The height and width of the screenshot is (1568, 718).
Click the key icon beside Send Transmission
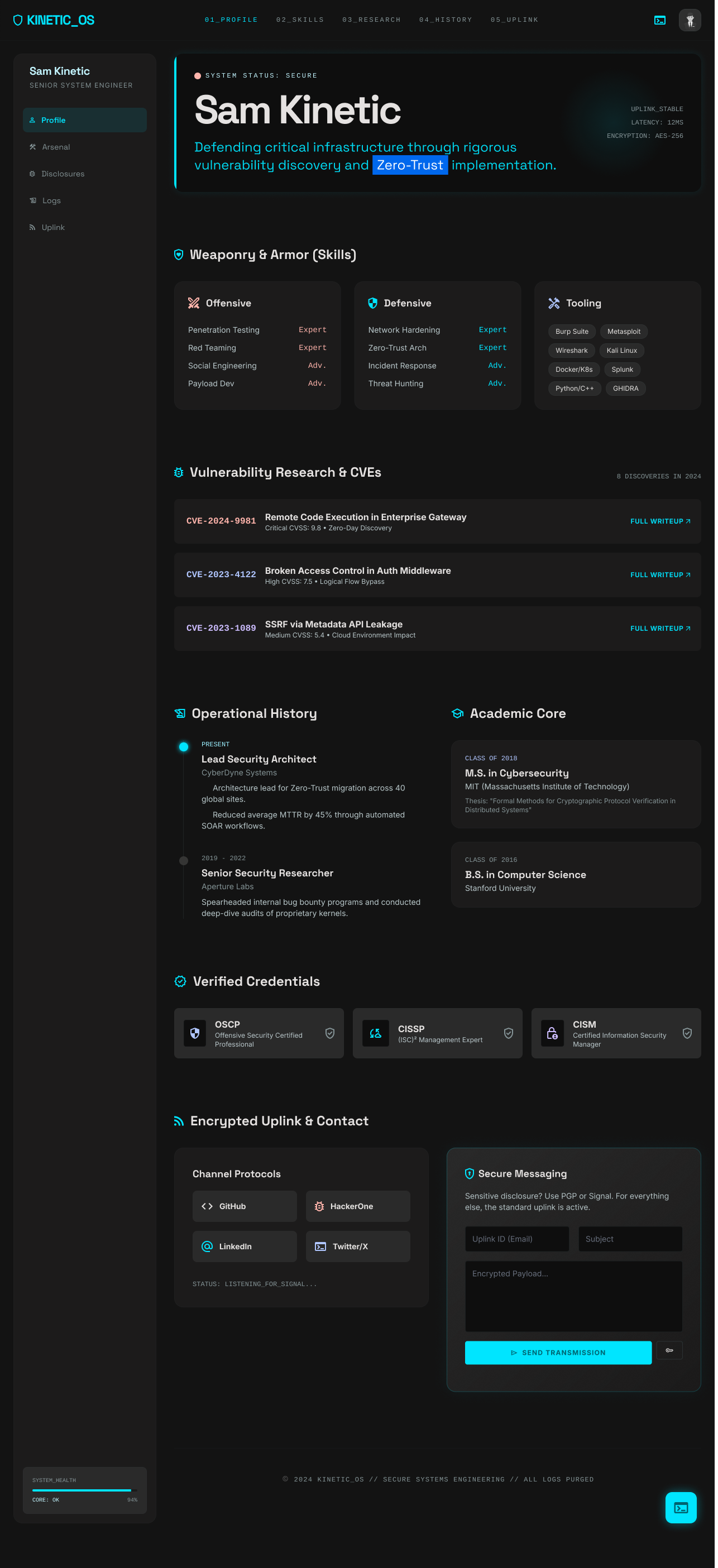[669, 1350]
